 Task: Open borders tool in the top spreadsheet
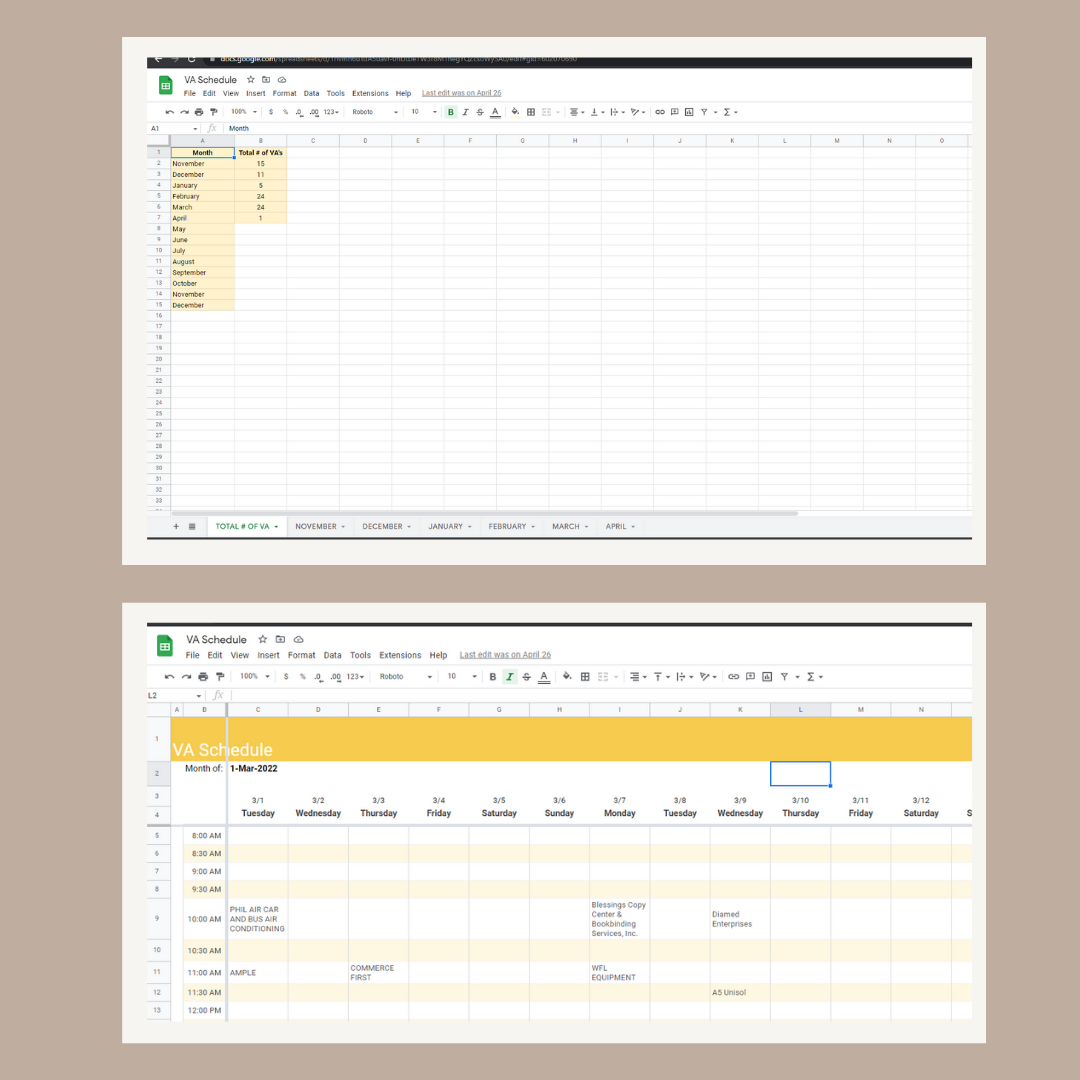[531, 112]
